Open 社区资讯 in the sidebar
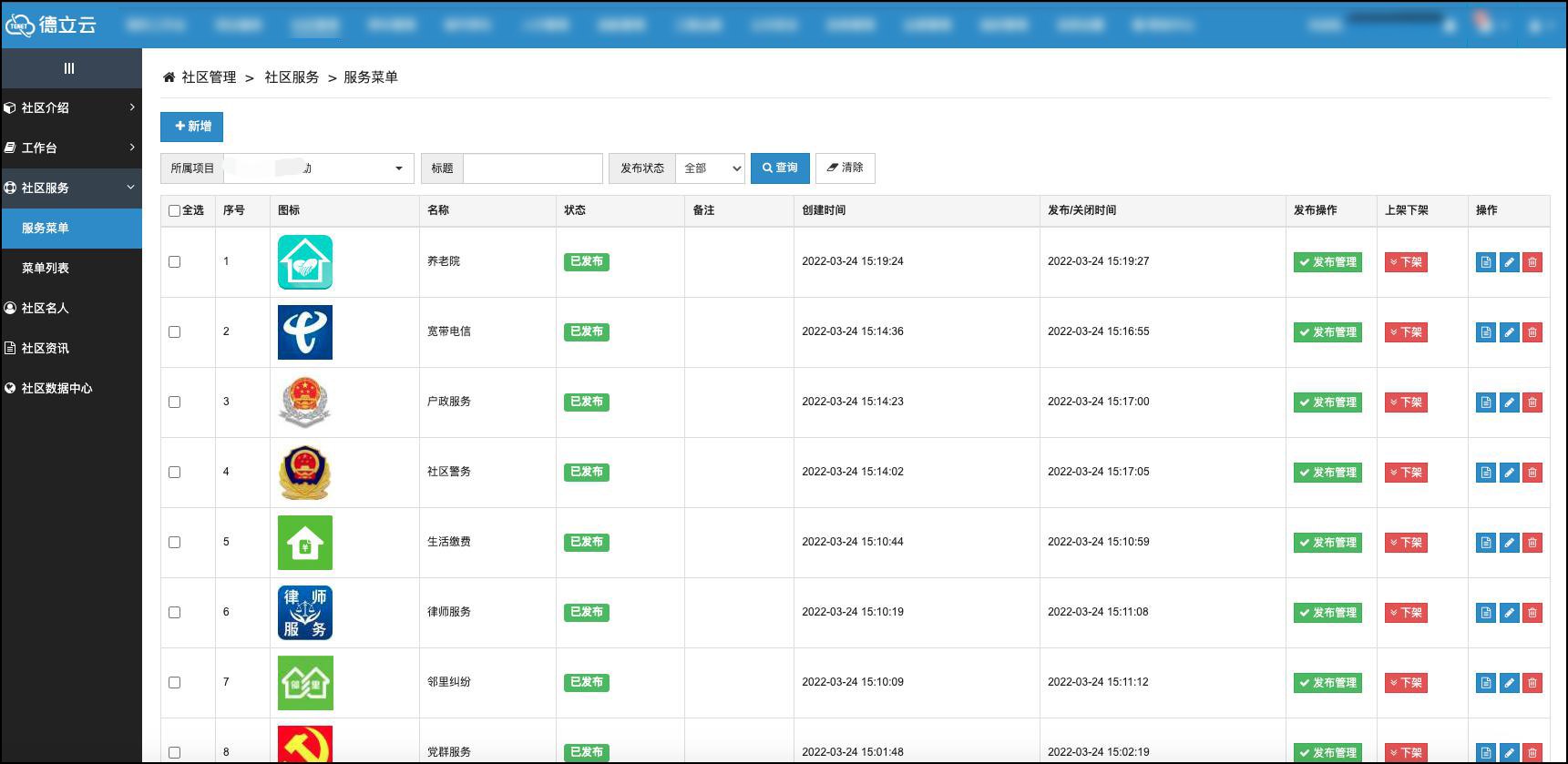 [71, 348]
